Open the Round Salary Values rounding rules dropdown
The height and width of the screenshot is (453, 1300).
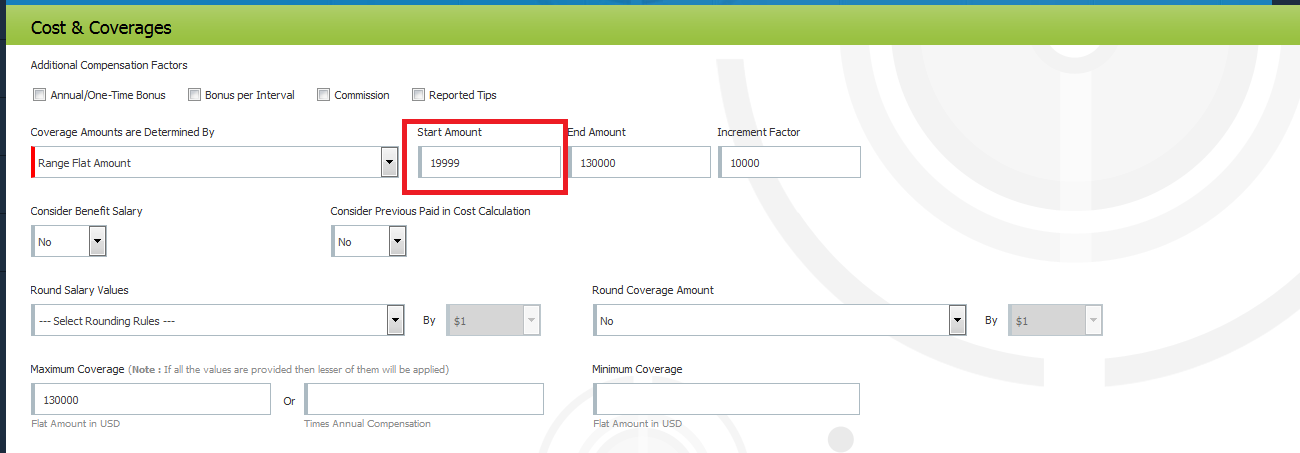coord(395,321)
